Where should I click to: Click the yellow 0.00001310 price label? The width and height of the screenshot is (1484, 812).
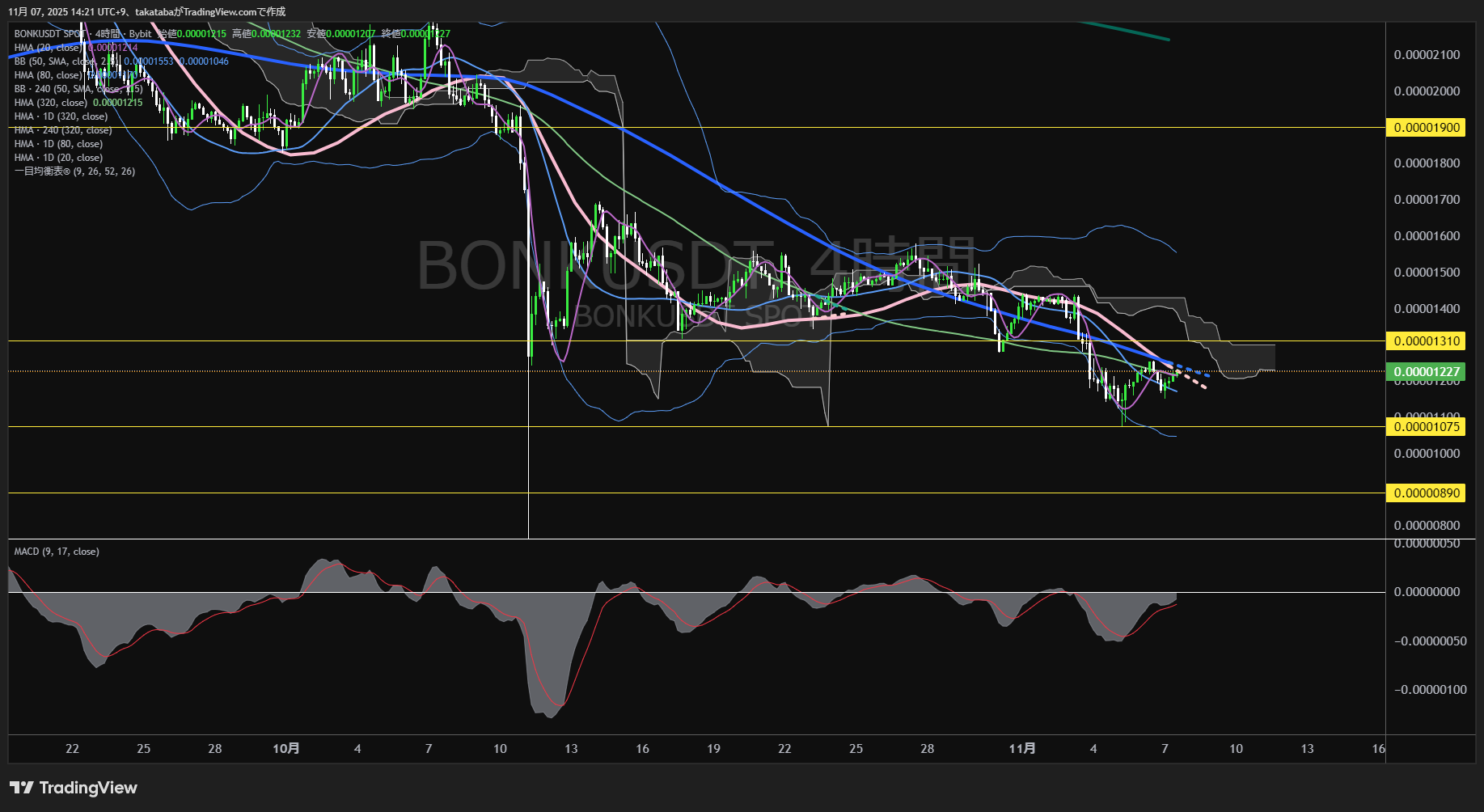pos(1427,341)
